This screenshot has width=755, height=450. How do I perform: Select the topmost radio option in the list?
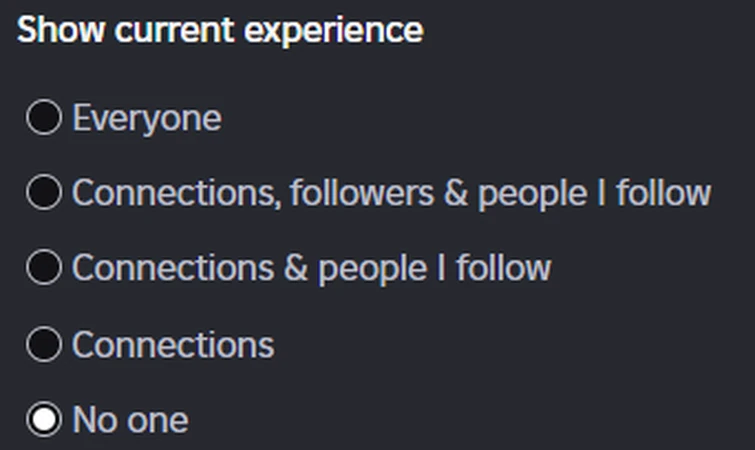click(44, 118)
